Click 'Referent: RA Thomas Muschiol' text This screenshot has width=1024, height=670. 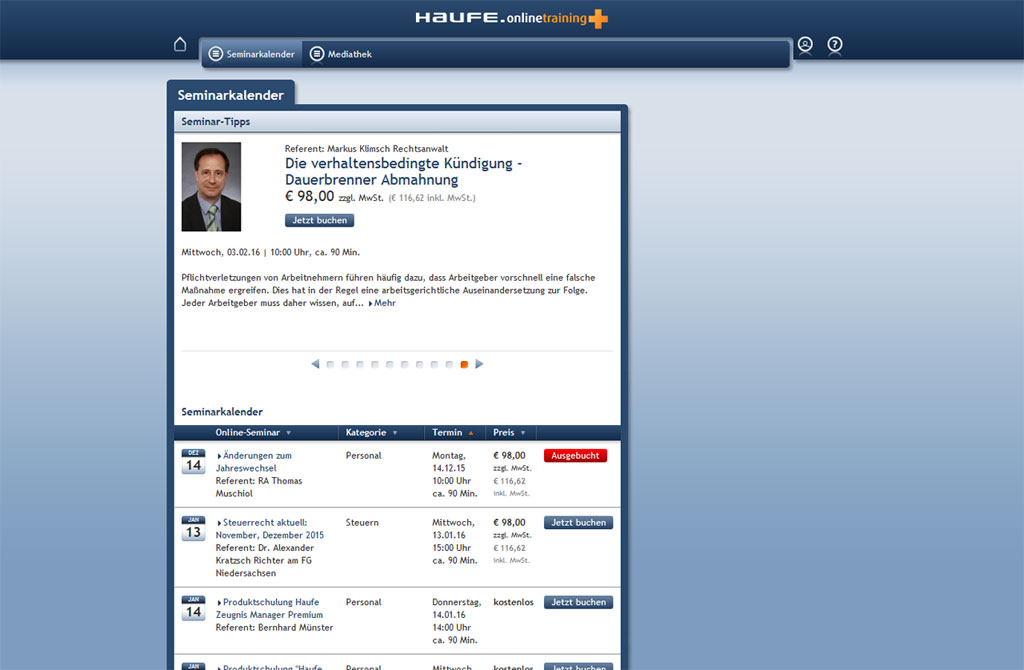tap(259, 487)
